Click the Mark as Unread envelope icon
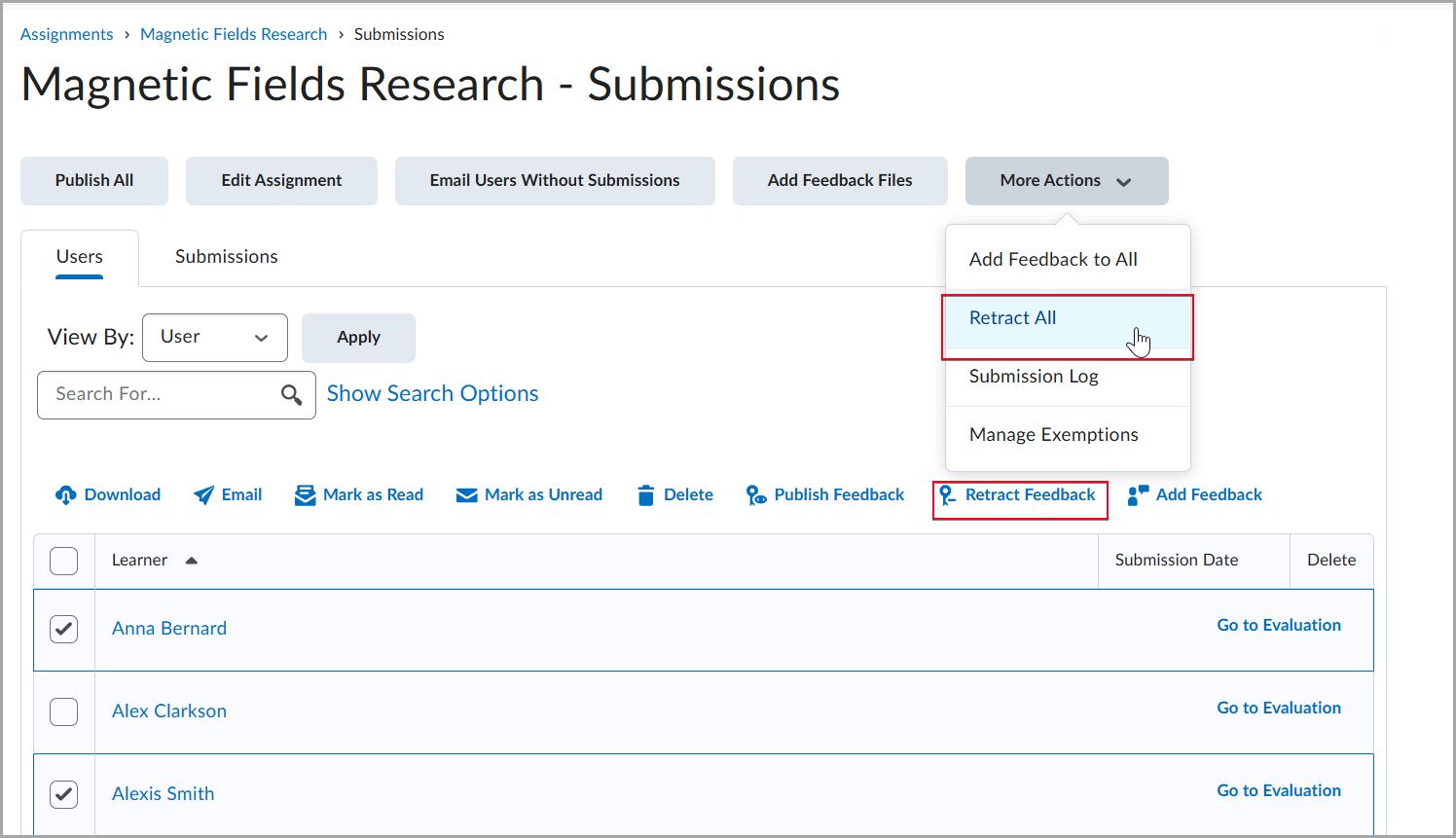This screenshot has height=838, width=1456. [x=469, y=494]
